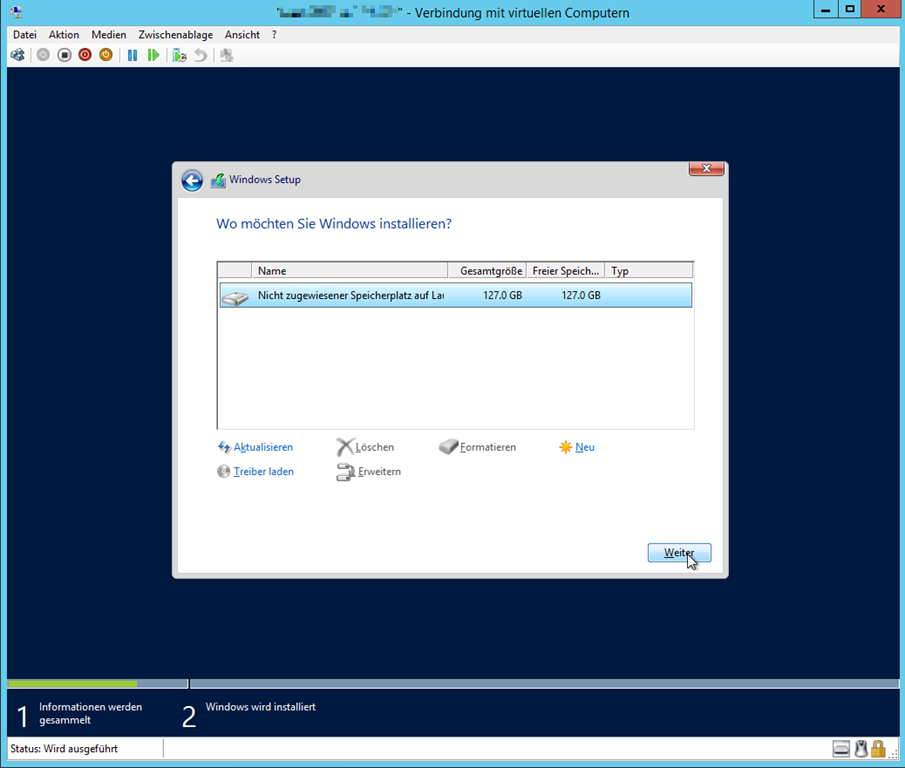
Task: Open the Medien menu
Action: [109, 35]
